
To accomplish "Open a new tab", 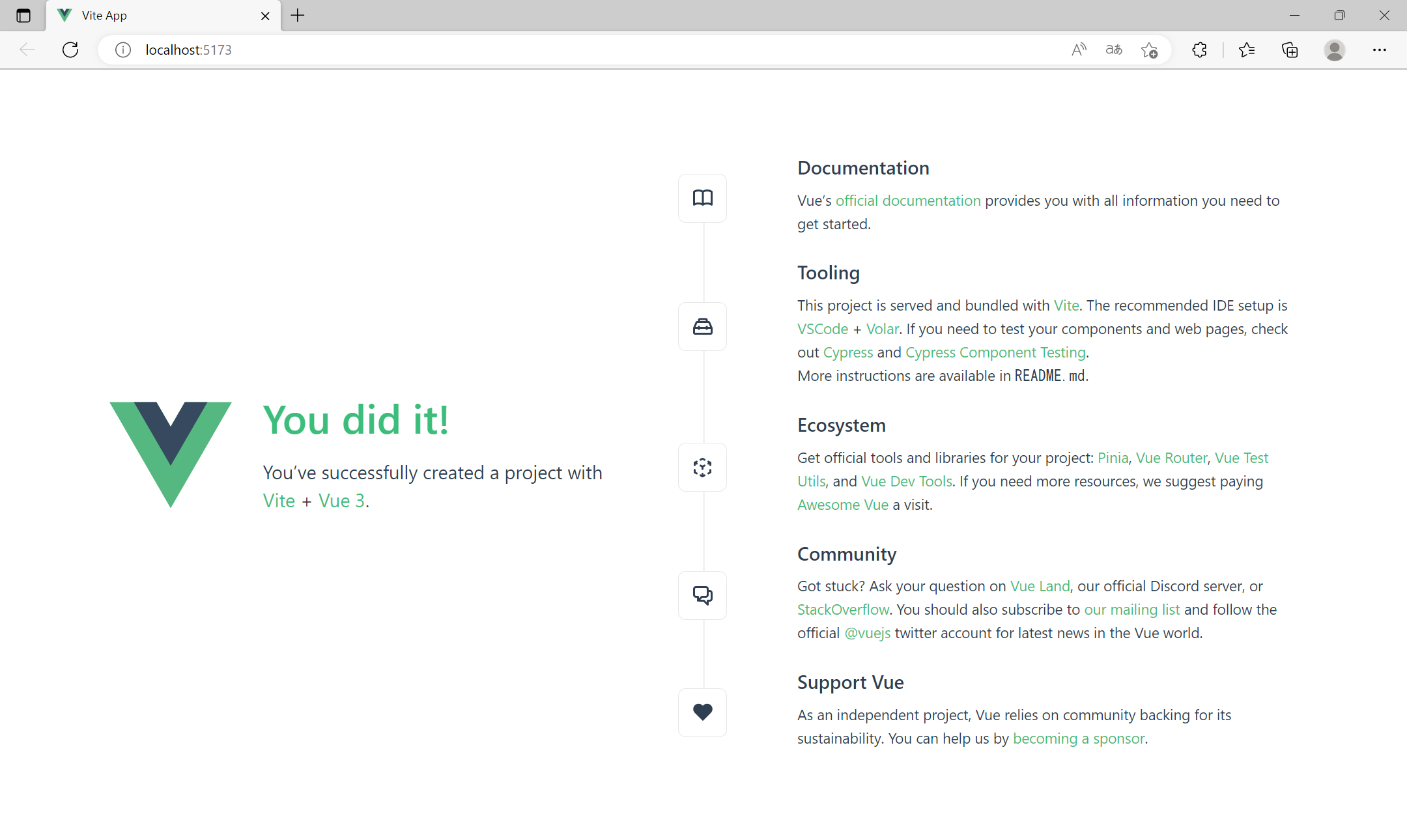I will tap(298, 16).
